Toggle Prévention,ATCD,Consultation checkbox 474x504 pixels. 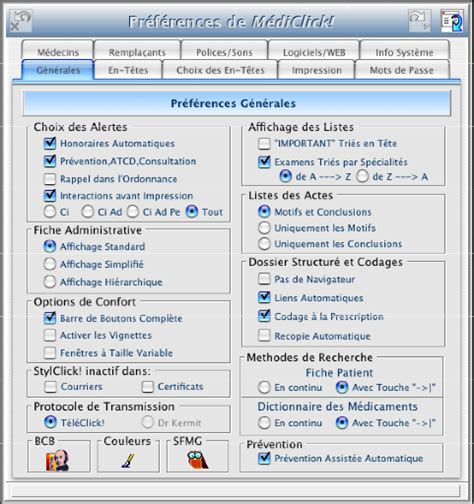50,161
